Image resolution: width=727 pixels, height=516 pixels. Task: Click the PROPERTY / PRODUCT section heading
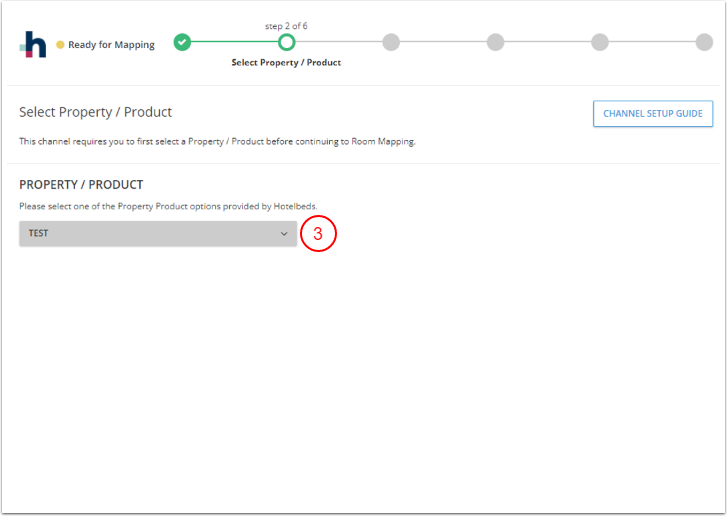click(81, 185)
